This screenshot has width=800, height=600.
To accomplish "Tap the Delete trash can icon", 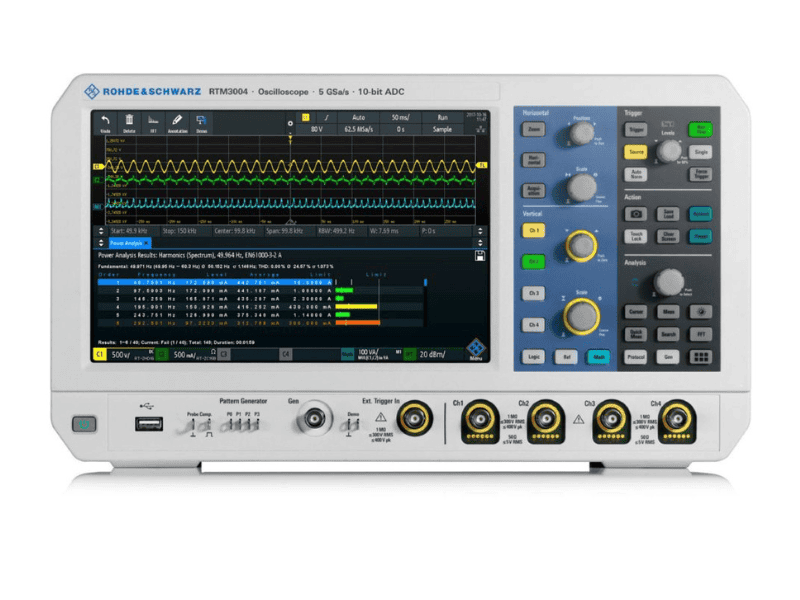I will 129,122.
